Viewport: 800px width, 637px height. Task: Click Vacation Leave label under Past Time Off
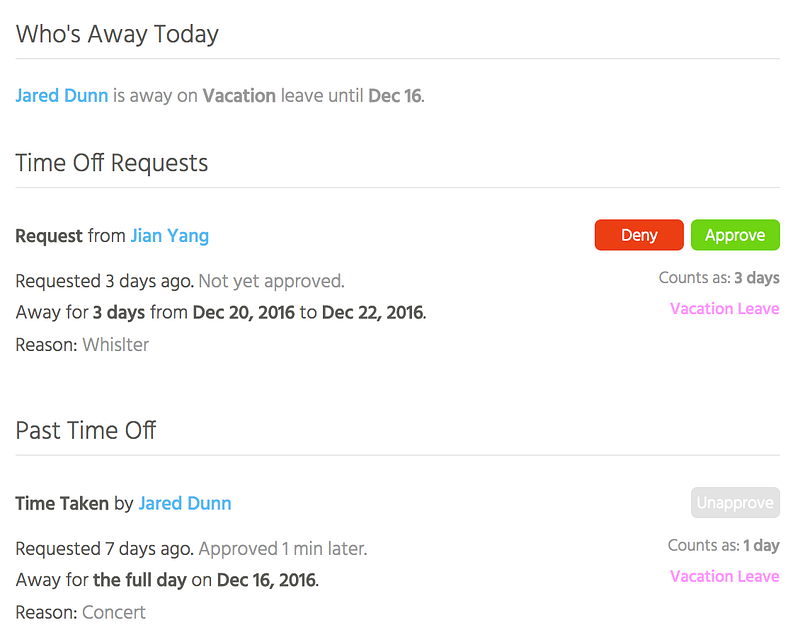pyautogui.click(x=724, y=576)
